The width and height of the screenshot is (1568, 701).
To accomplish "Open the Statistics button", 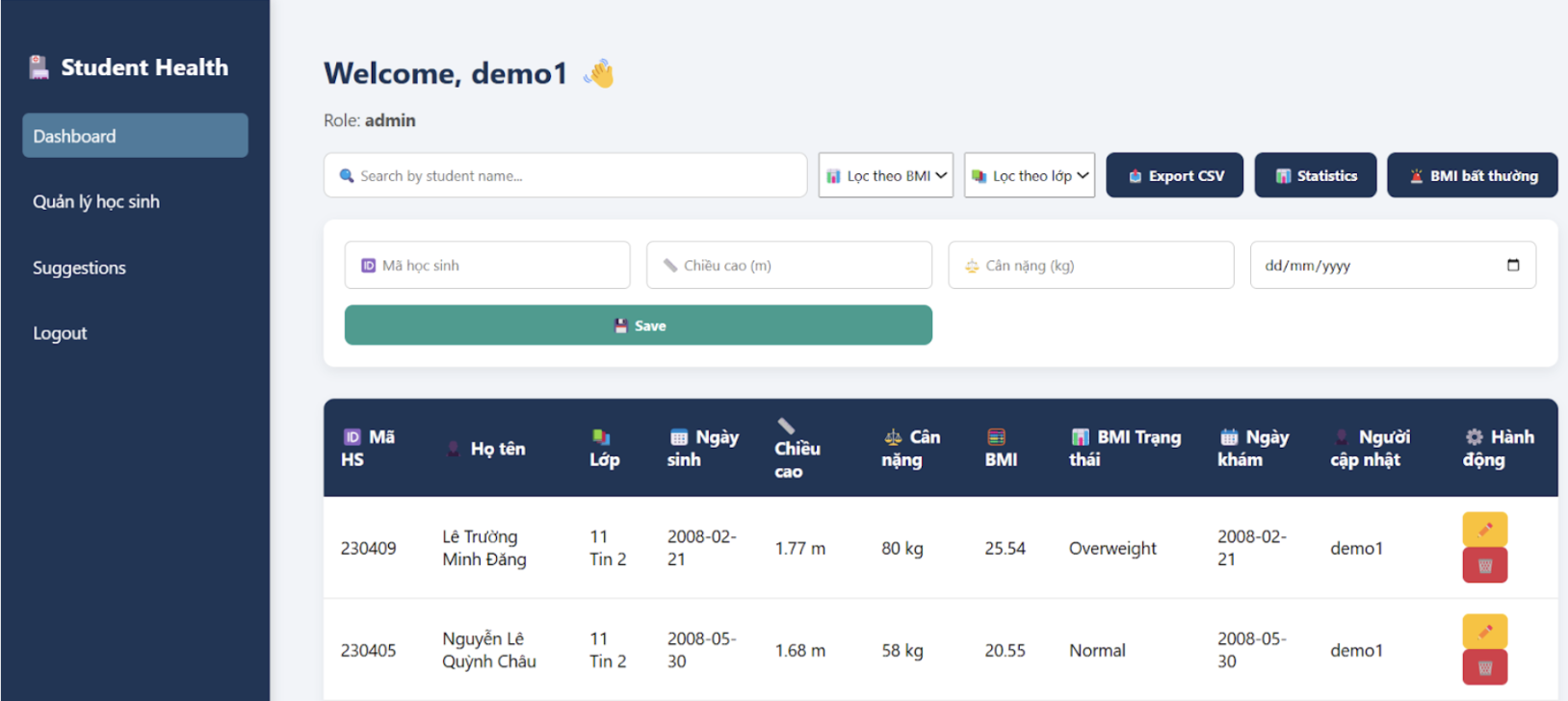I will pos(1315,176).
